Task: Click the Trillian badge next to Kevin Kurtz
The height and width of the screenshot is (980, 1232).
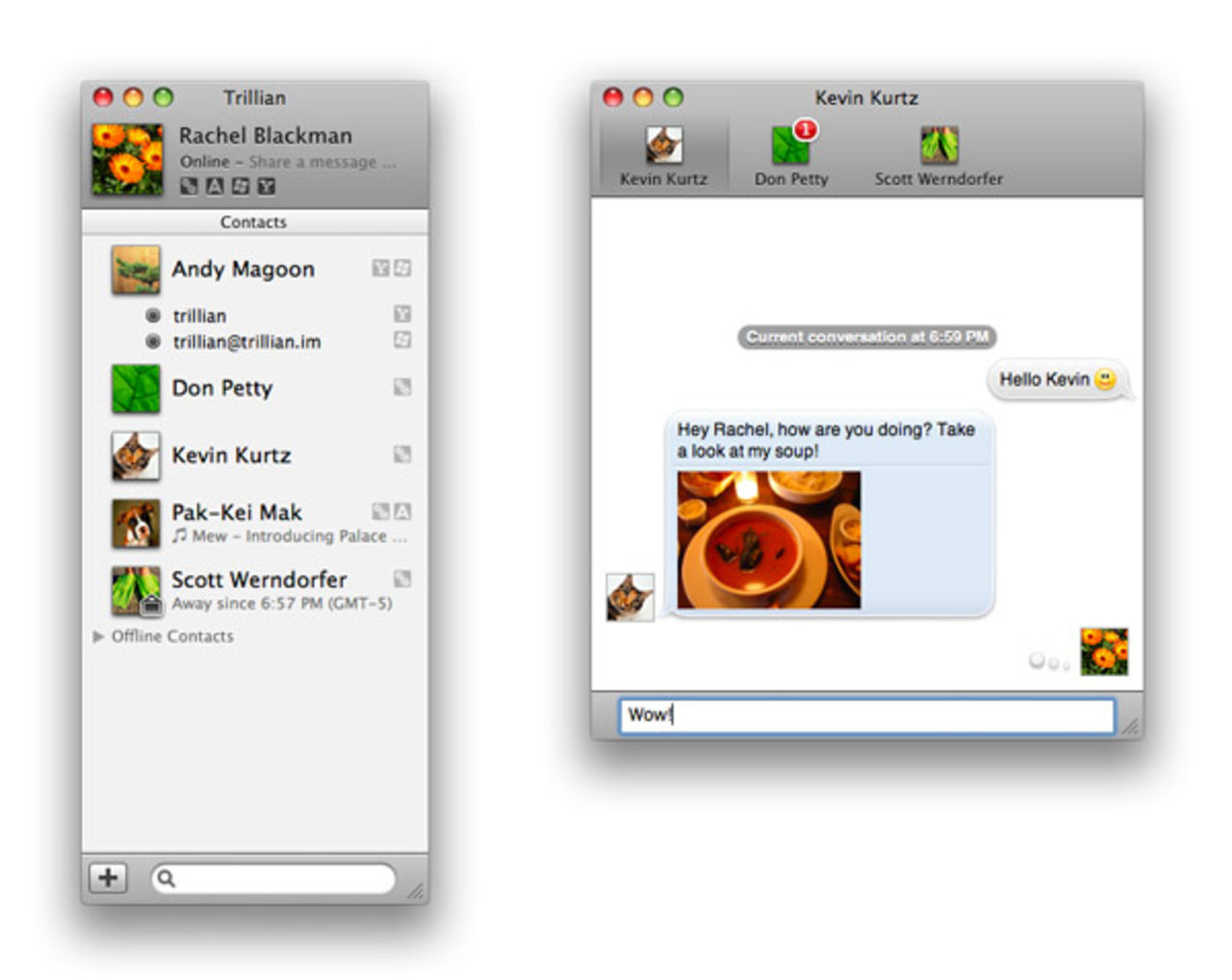Action: pos(402,453)
